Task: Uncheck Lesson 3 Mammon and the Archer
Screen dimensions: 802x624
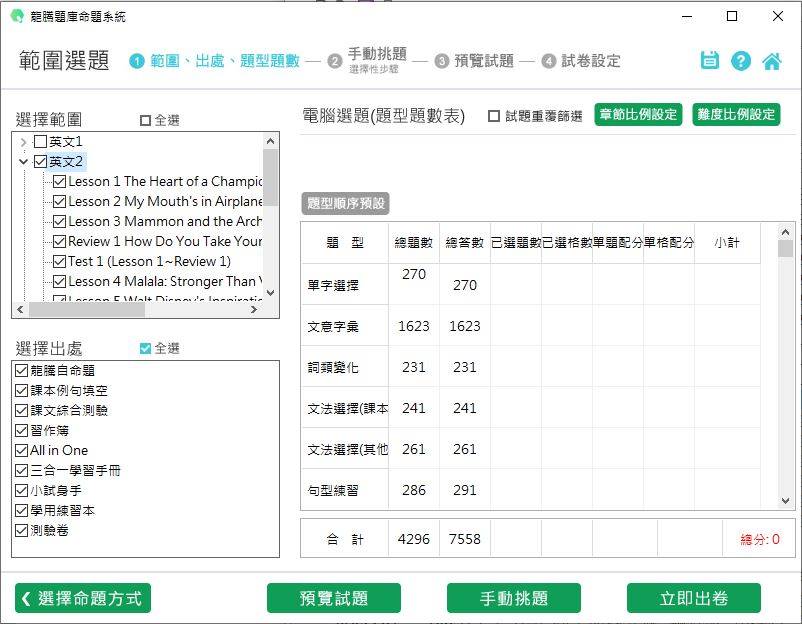Action: [x=59, y=221]
